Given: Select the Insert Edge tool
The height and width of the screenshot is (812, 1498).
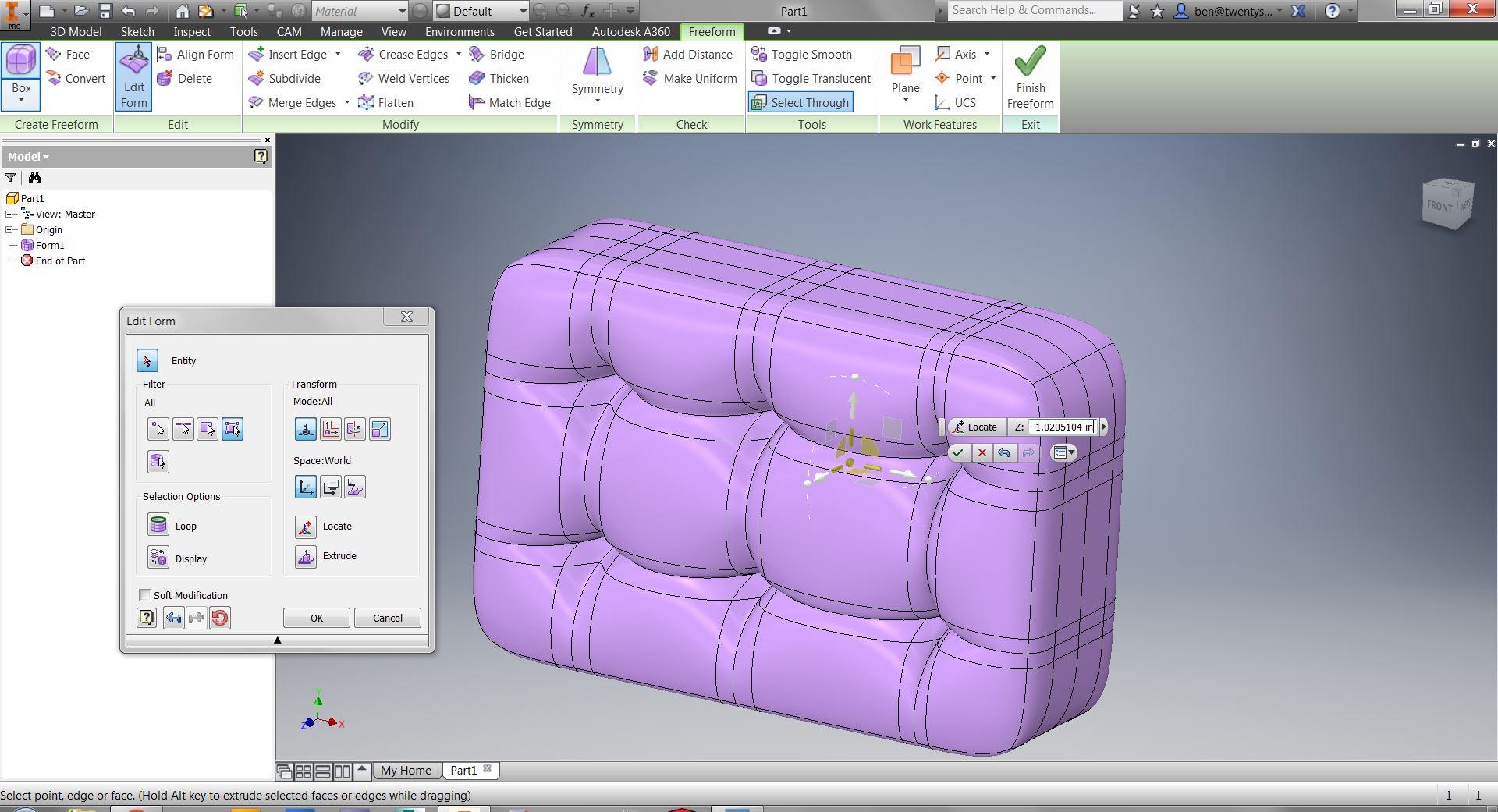Looking at the screenshot, I should tap(289, 55).
